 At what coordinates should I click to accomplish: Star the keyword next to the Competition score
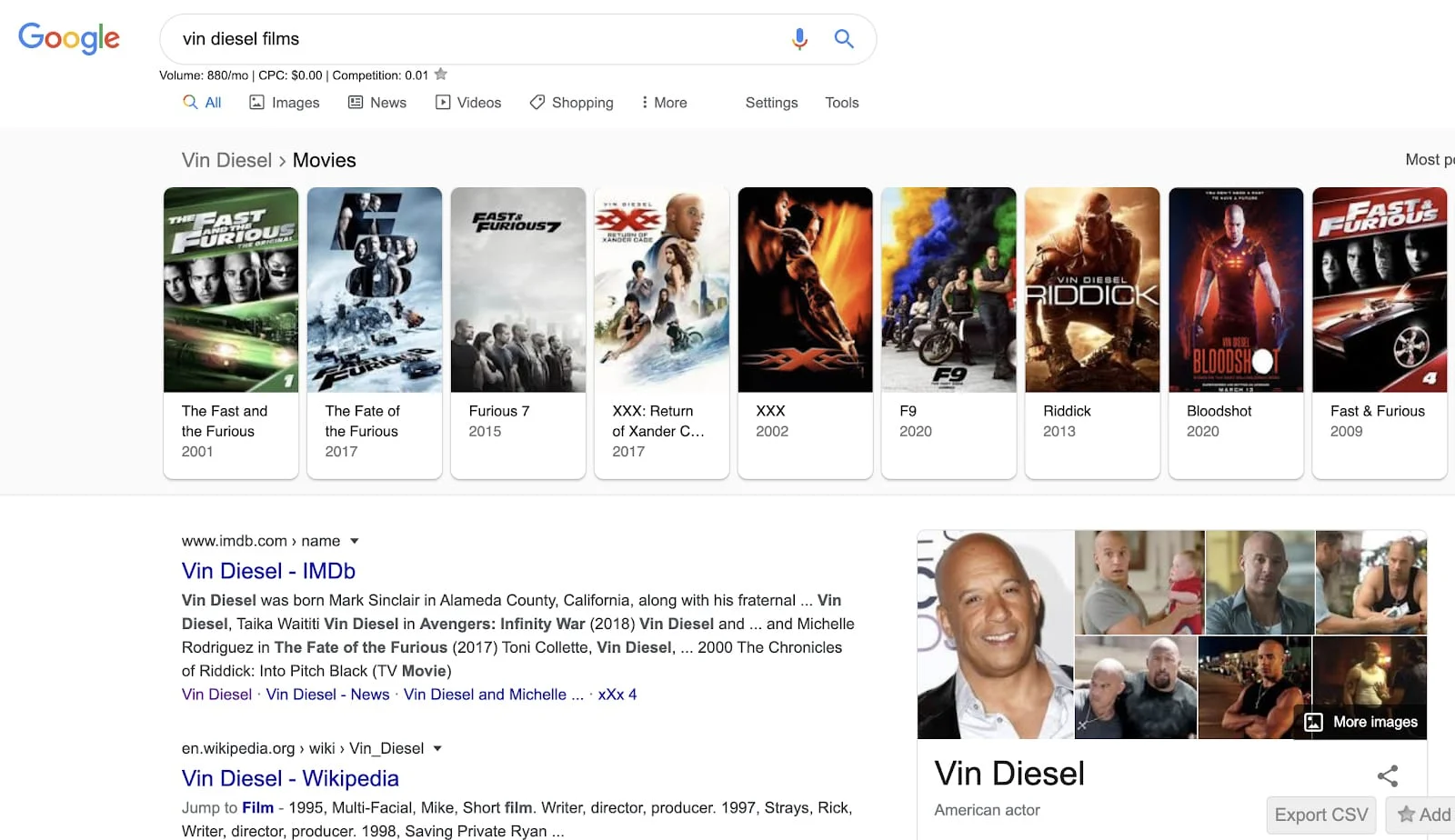(x=441, y=75)
